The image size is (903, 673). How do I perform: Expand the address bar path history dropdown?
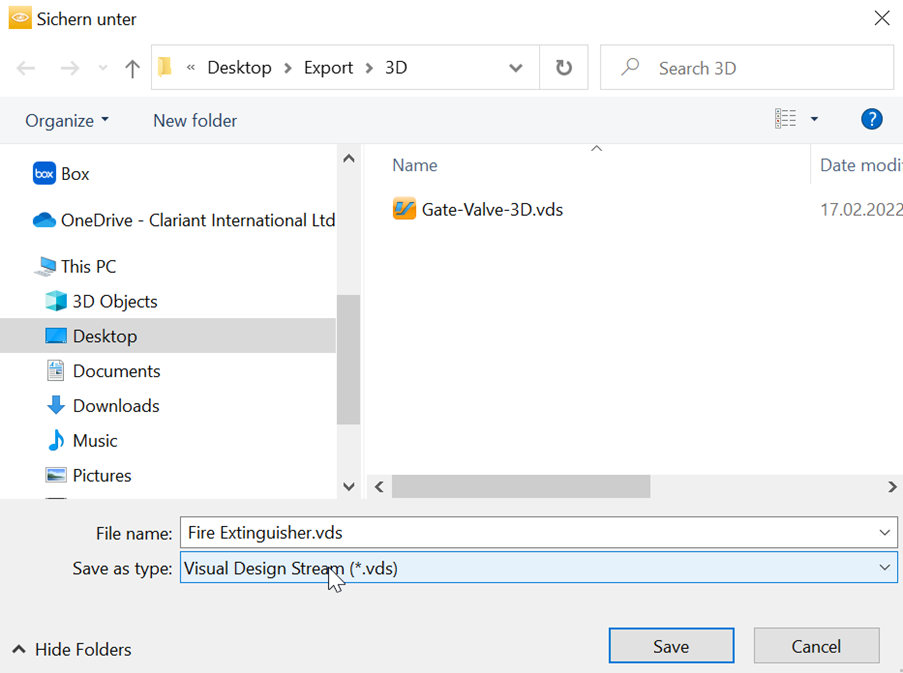coord(516,68)
